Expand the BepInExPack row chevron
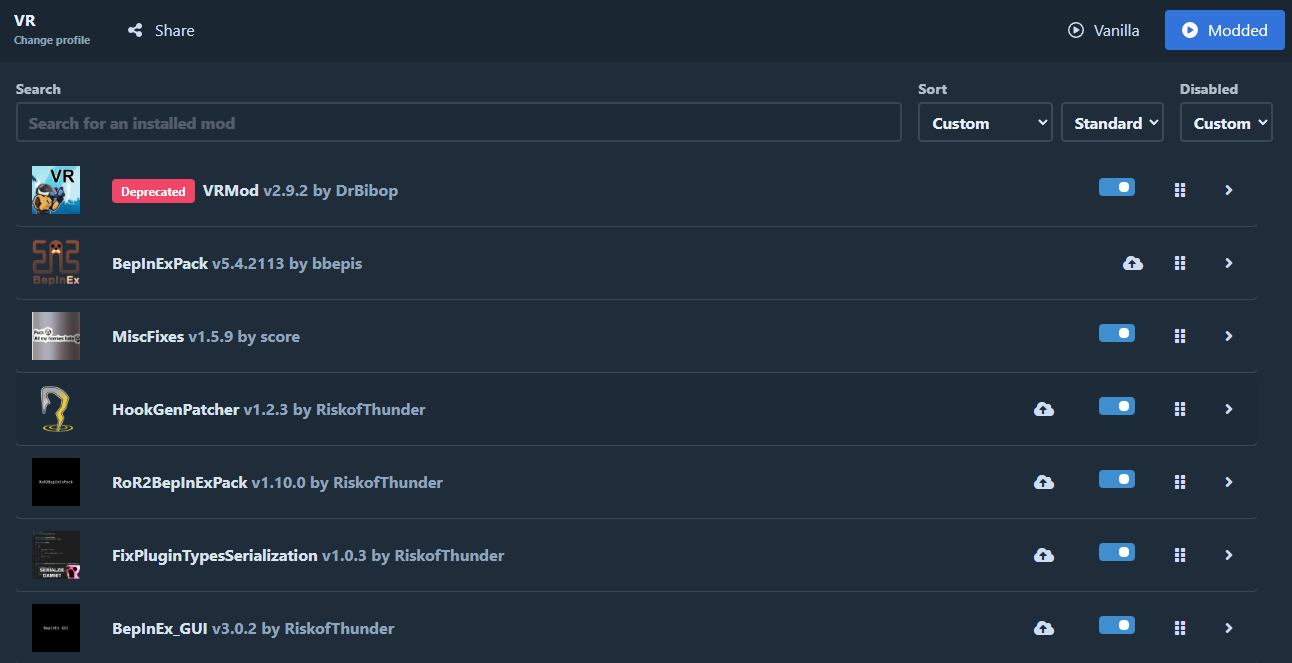 [x=1229, y=263]
